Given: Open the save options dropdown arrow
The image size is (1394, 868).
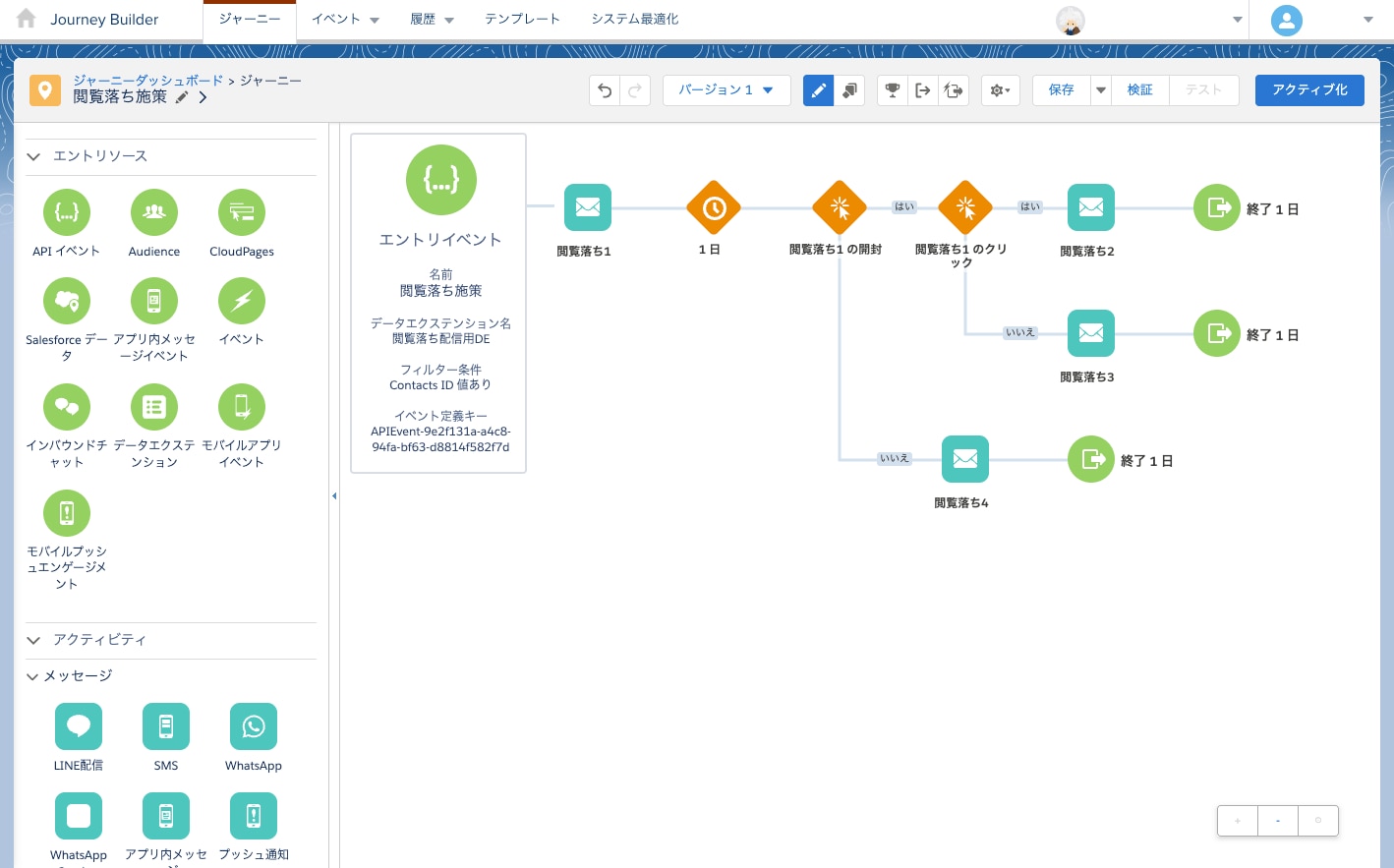Looking at the screenshot, I should coord(1101,90).
